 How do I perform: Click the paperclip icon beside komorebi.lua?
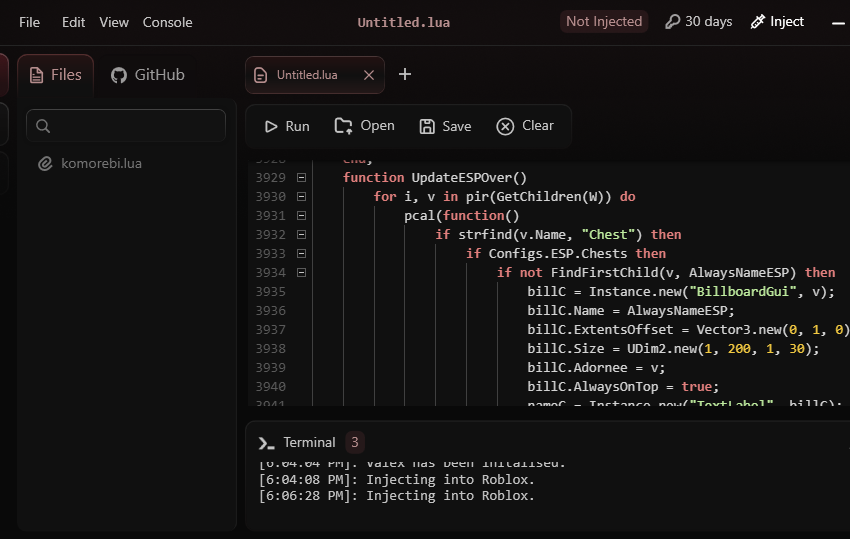[x=45, y=163]
